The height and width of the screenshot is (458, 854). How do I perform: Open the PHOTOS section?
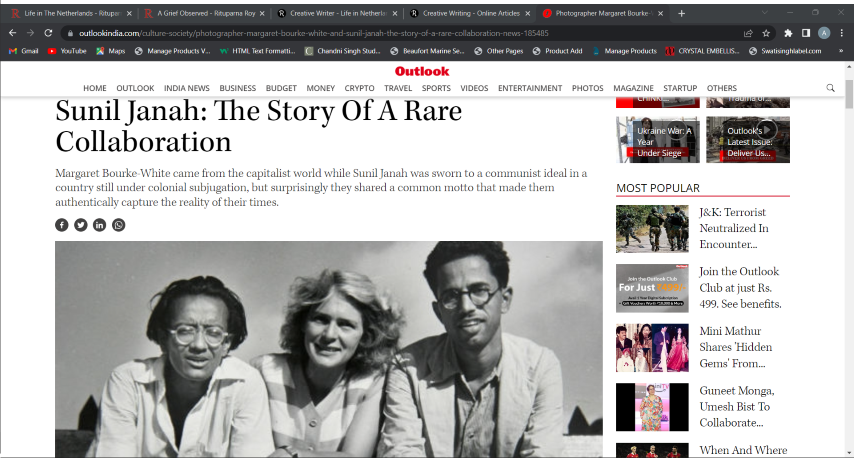coord(588,88)
